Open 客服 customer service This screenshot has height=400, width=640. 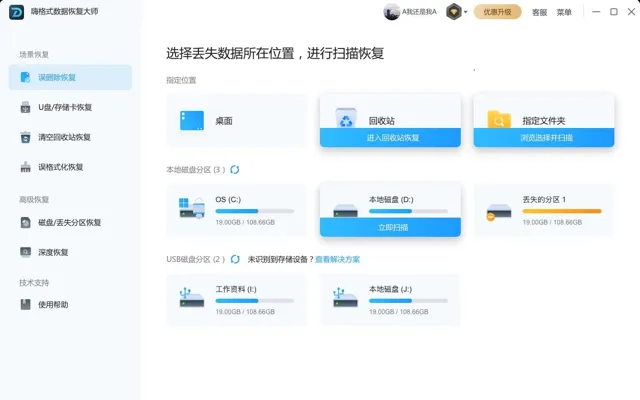[x=539, y=12]
